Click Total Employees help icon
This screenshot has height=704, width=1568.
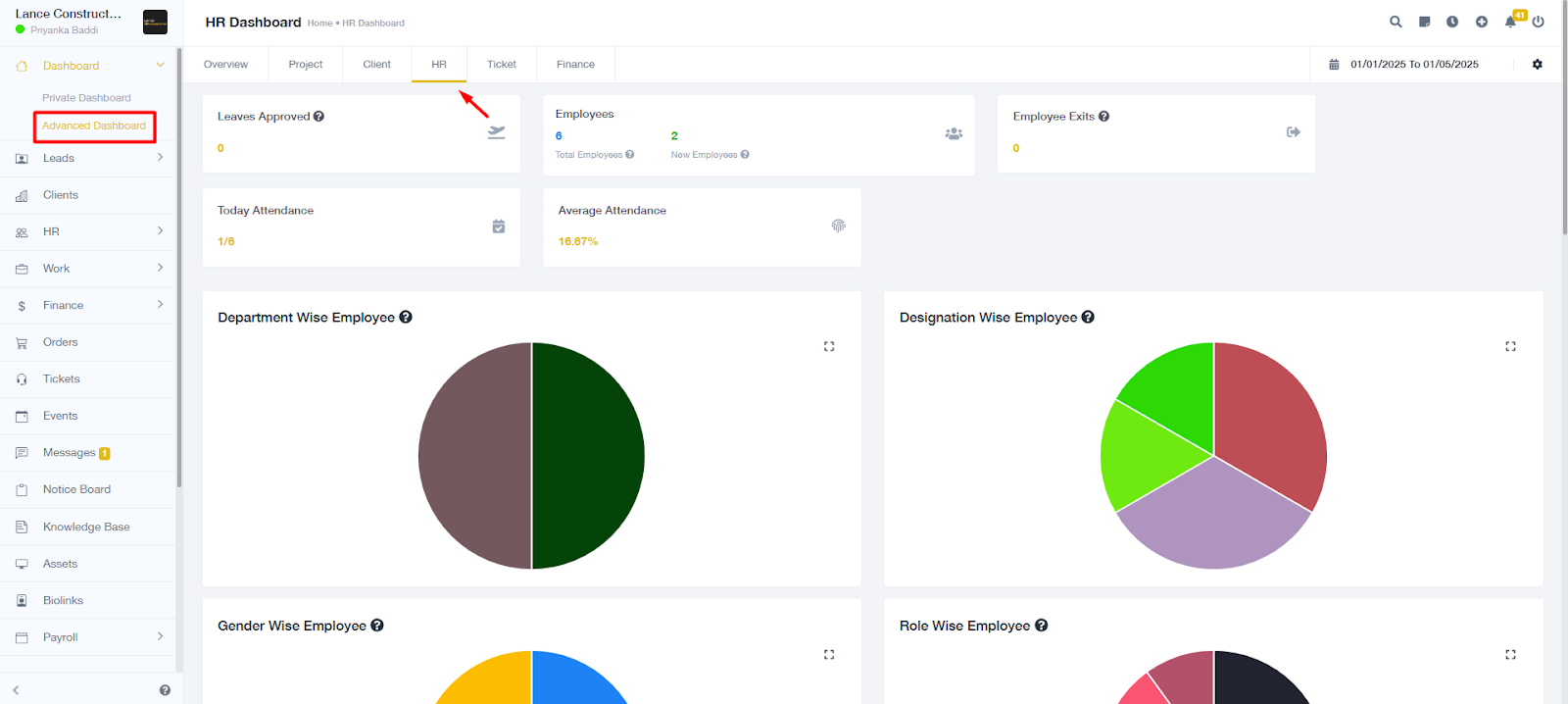[629, 155]
